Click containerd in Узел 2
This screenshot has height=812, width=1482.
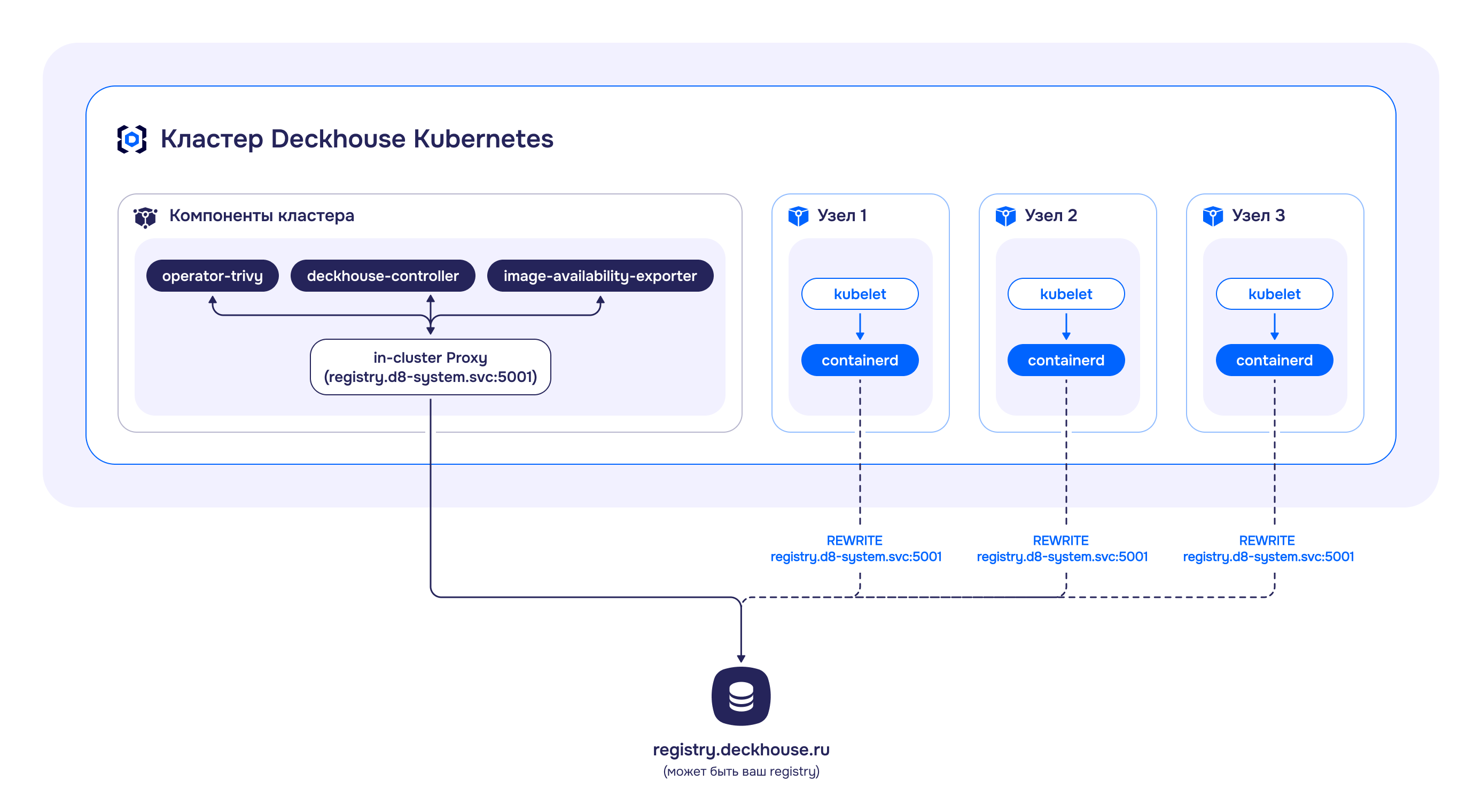1065,360
